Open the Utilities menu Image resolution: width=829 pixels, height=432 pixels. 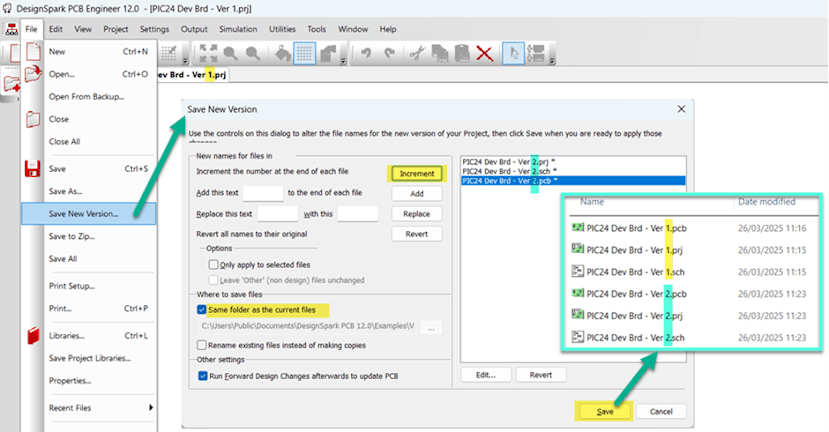(x=282, y=29)
